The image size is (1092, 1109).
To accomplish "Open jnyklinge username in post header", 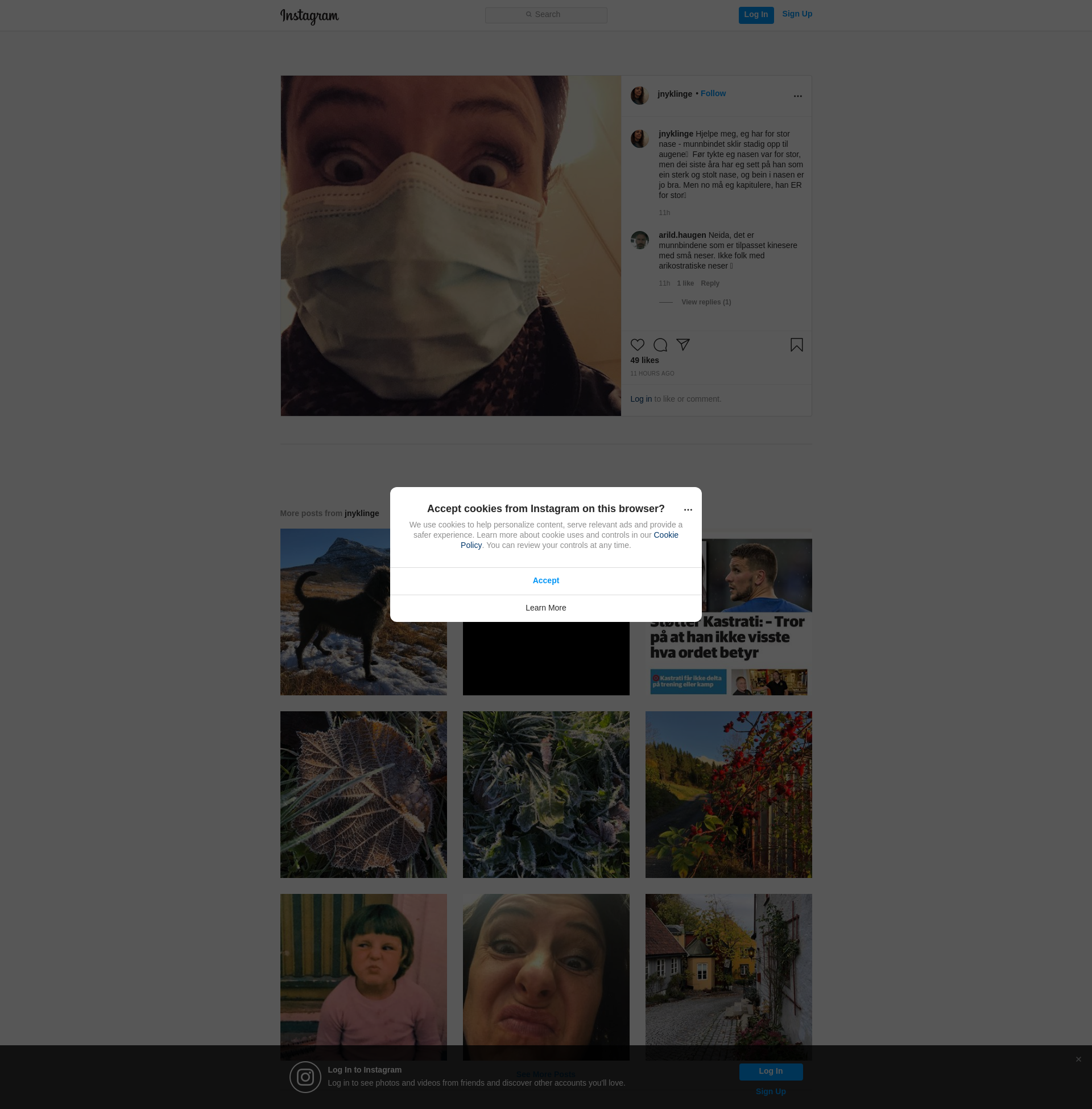I will tap(675, 94).
